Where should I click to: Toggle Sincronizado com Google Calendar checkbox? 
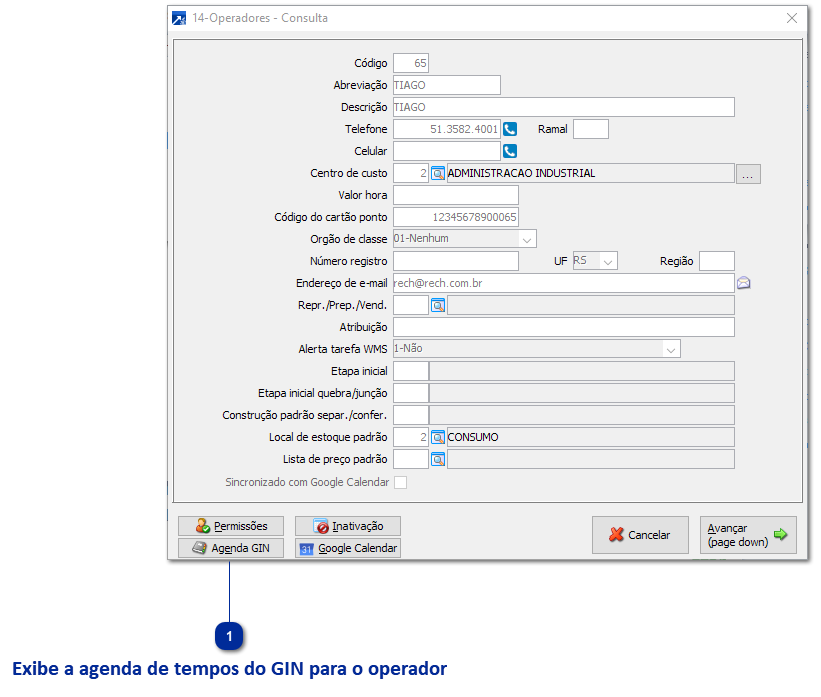click(401, 482)
